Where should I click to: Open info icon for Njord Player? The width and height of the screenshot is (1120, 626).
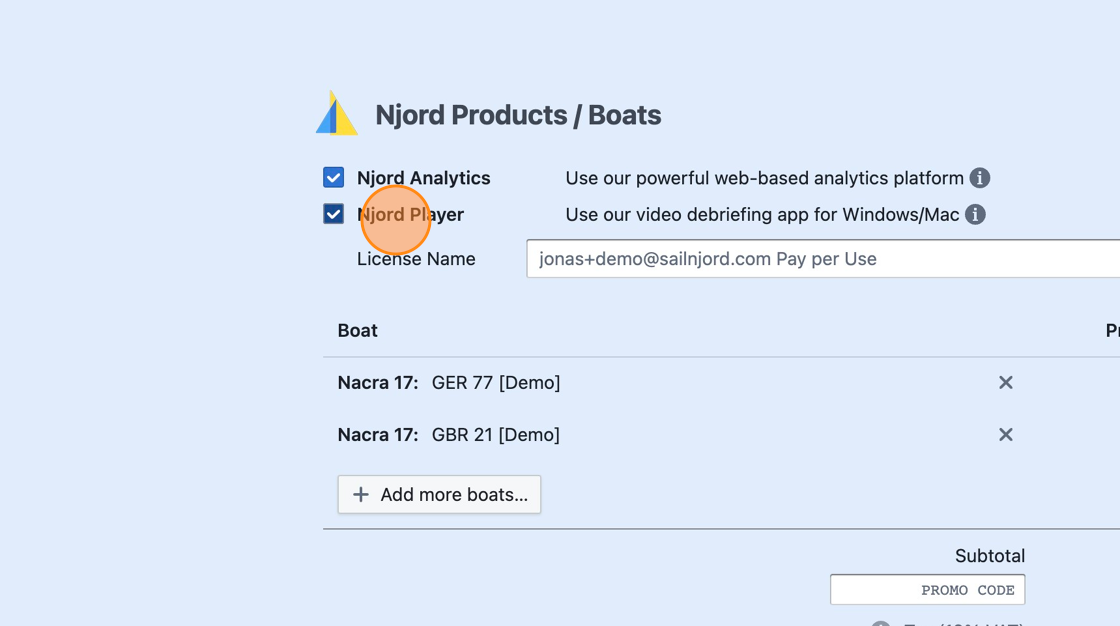[x=975, y=214]
